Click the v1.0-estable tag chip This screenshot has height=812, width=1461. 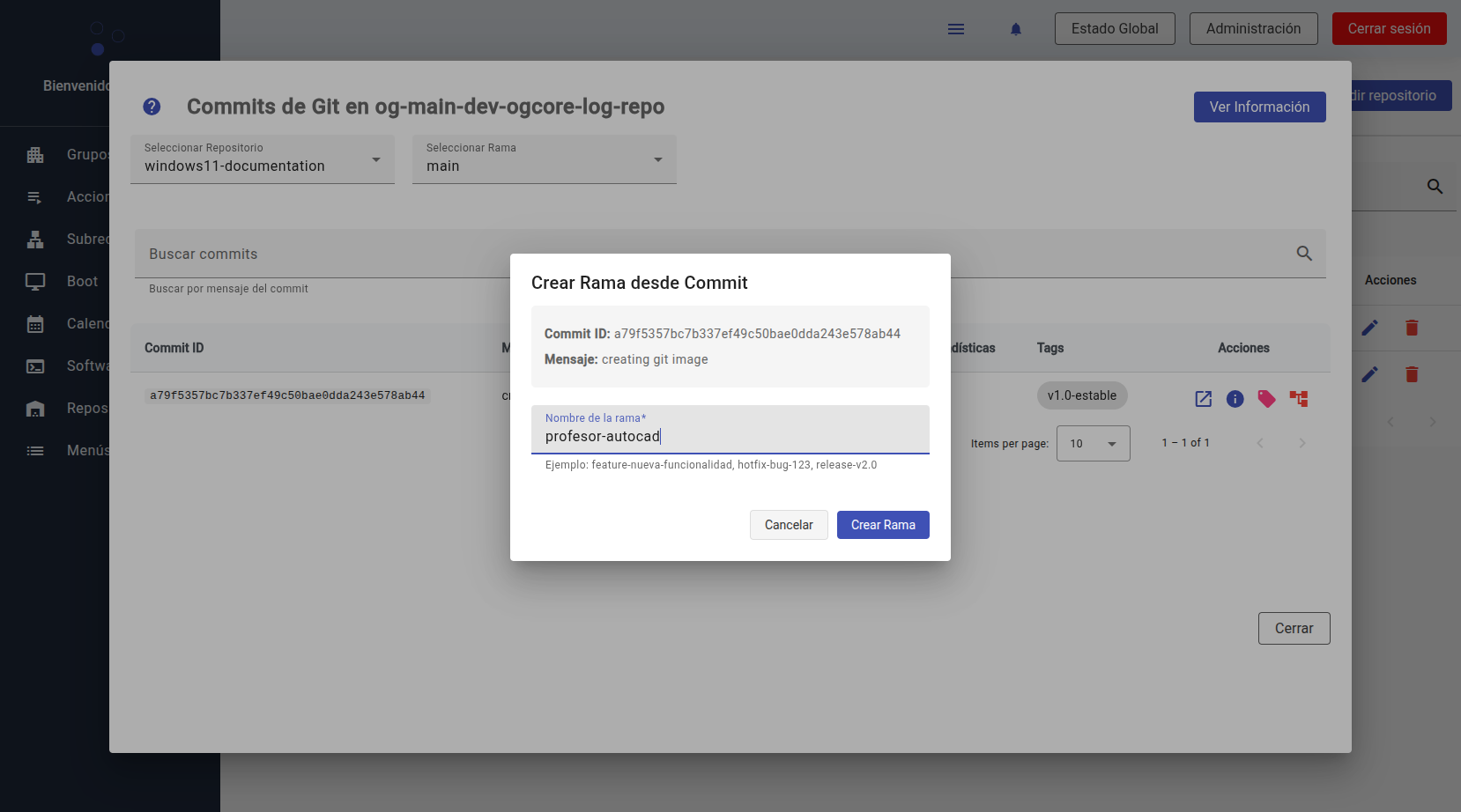coord(1081,396)
